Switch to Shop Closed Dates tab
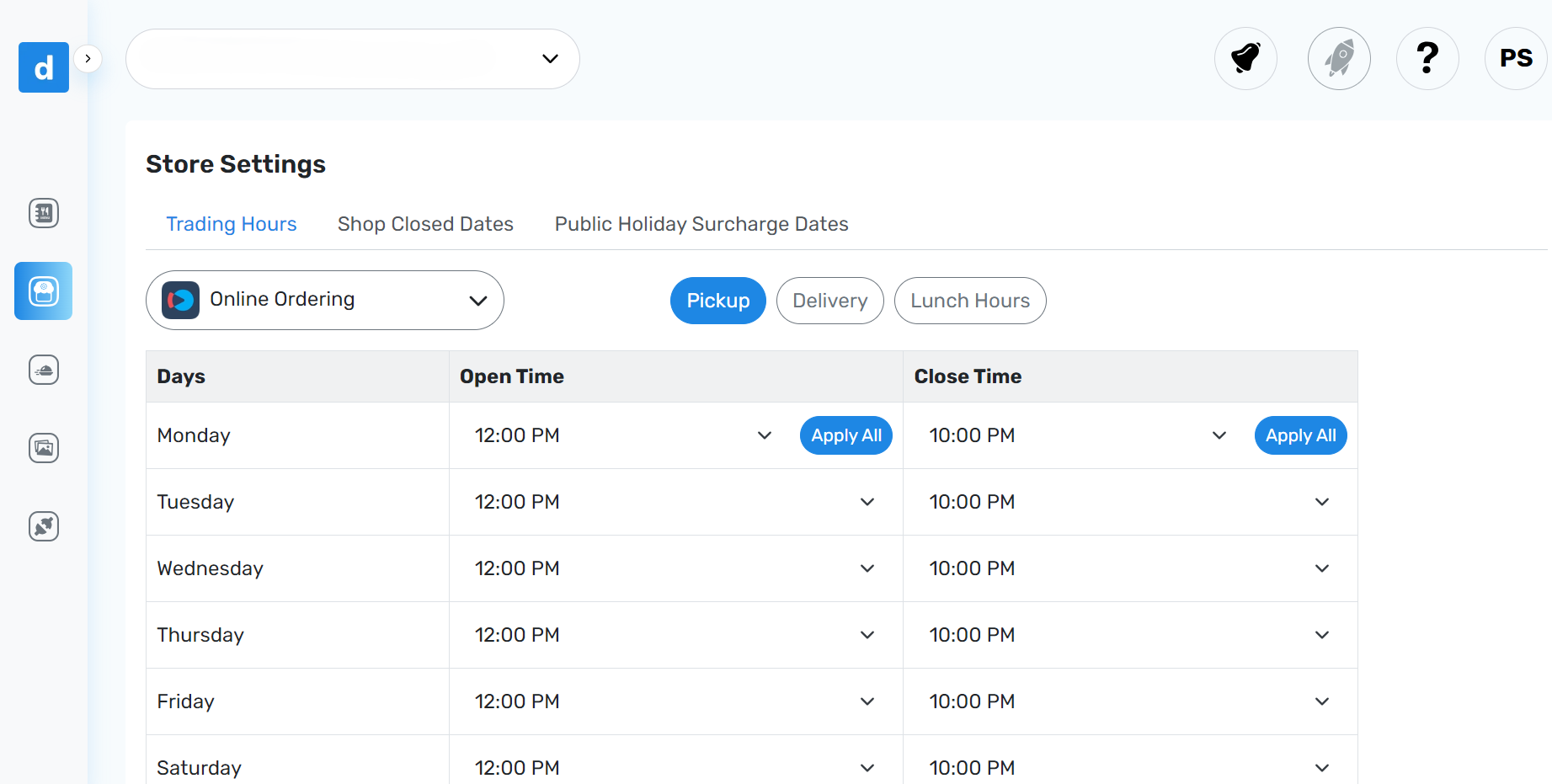Viewport: 1552px width, 784px height. click(x=425, y=224)
